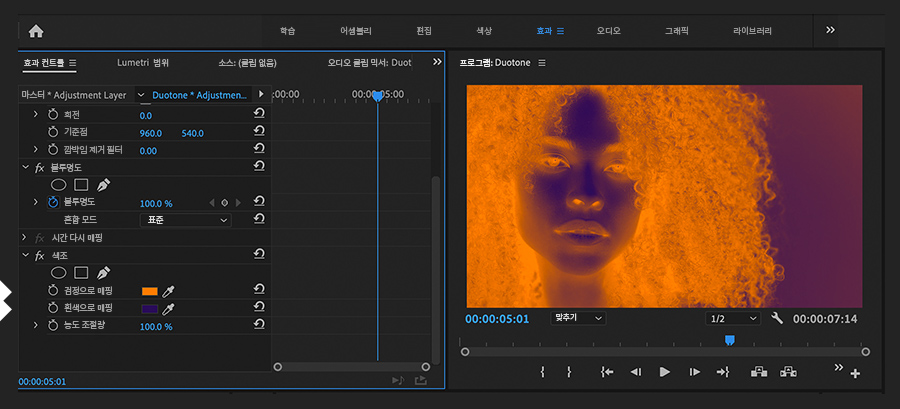Collapse the 색조 effect group
The height and width of the screenshot is (409, 900).
coord(25,255)
